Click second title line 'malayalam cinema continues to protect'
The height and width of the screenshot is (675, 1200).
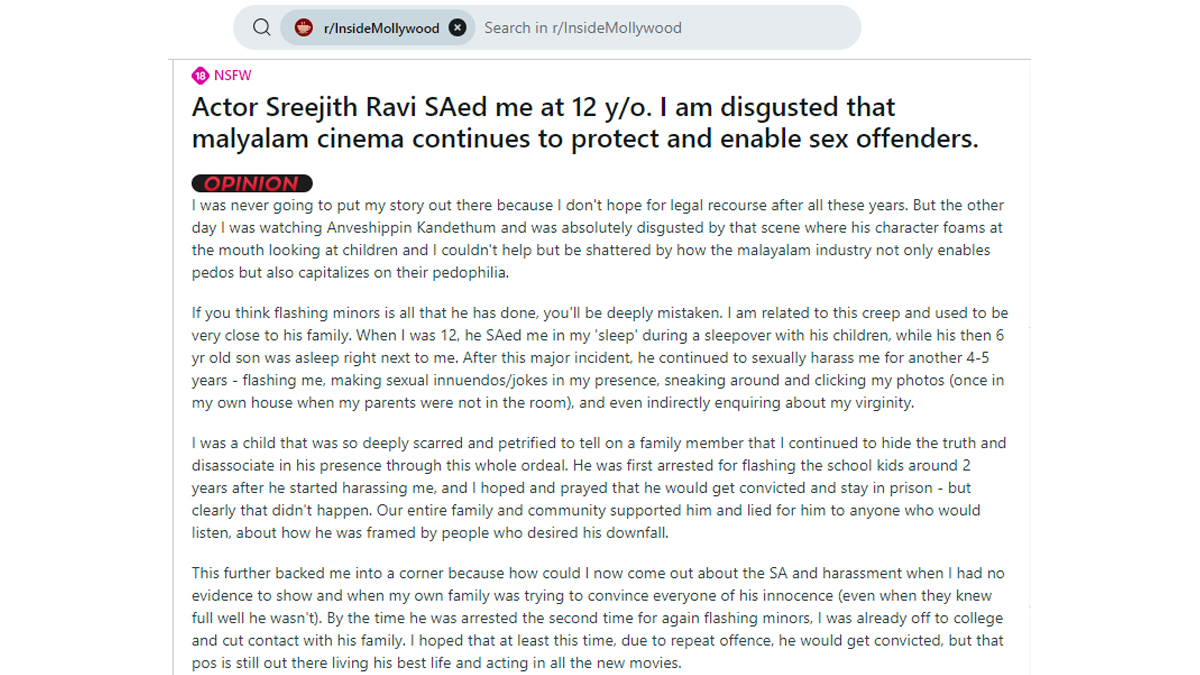point(584,138)
